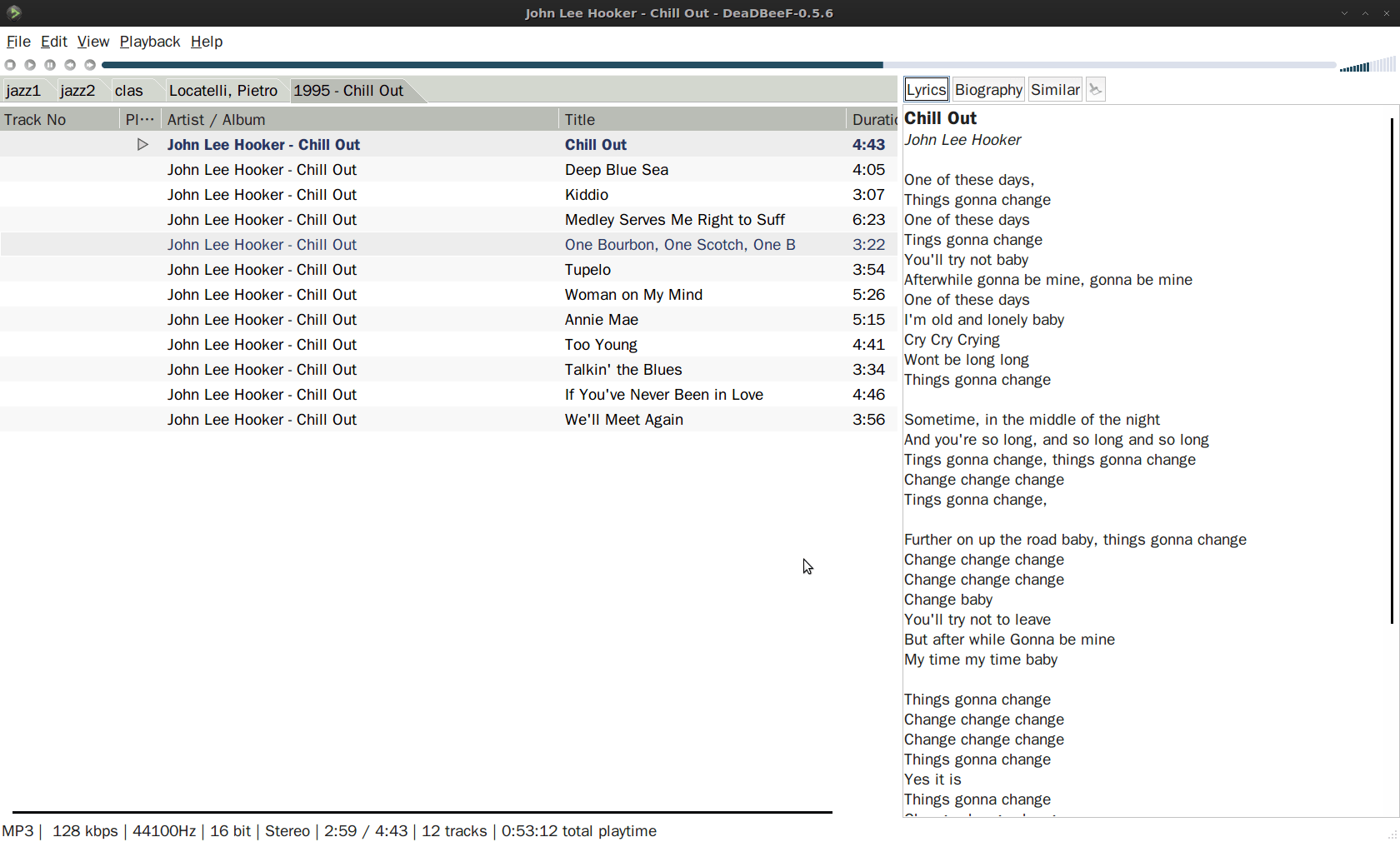Select the Woman on My Mind track

[448, 295]
